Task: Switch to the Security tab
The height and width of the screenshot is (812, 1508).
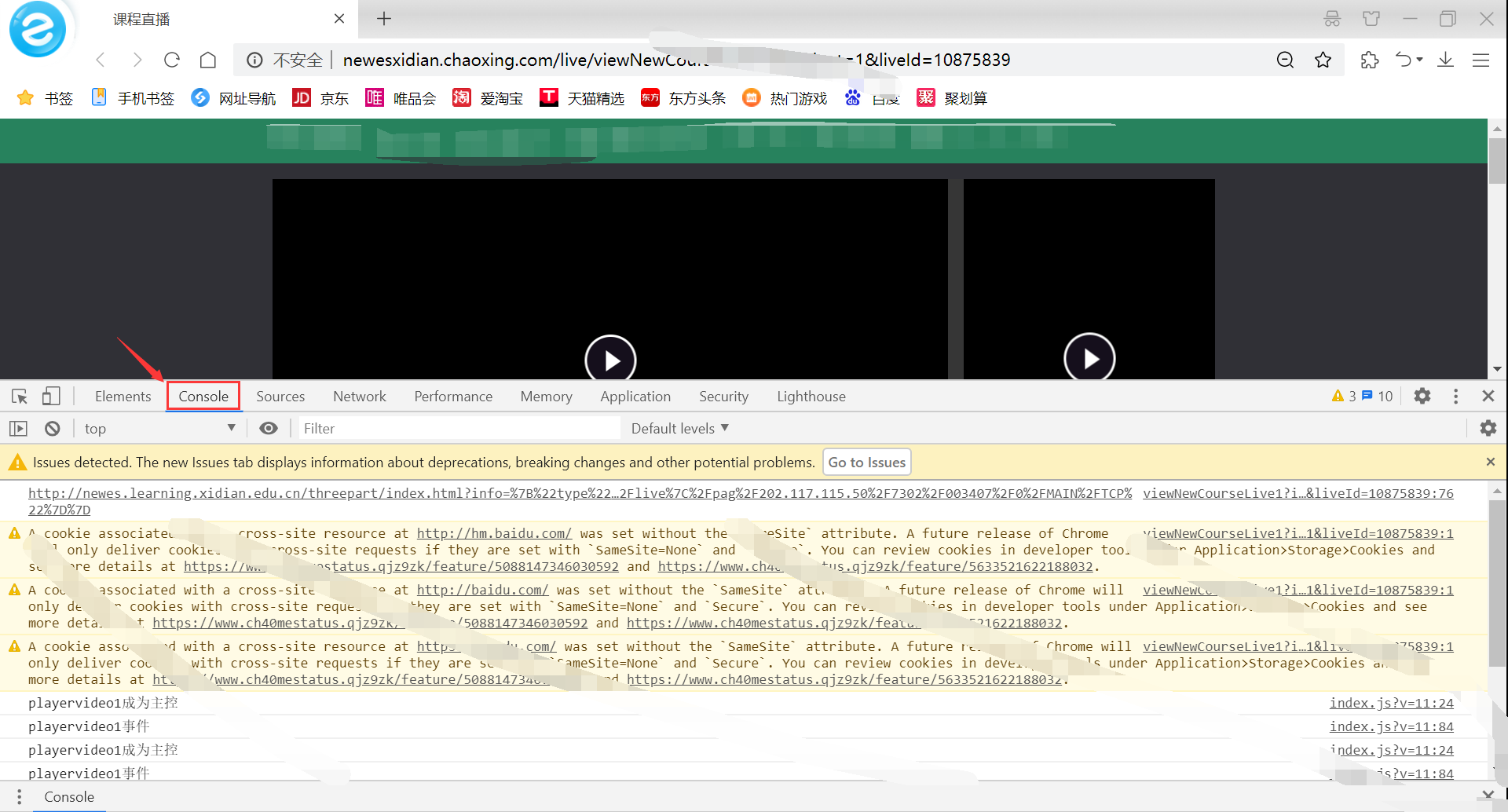Action: (723, 397)
